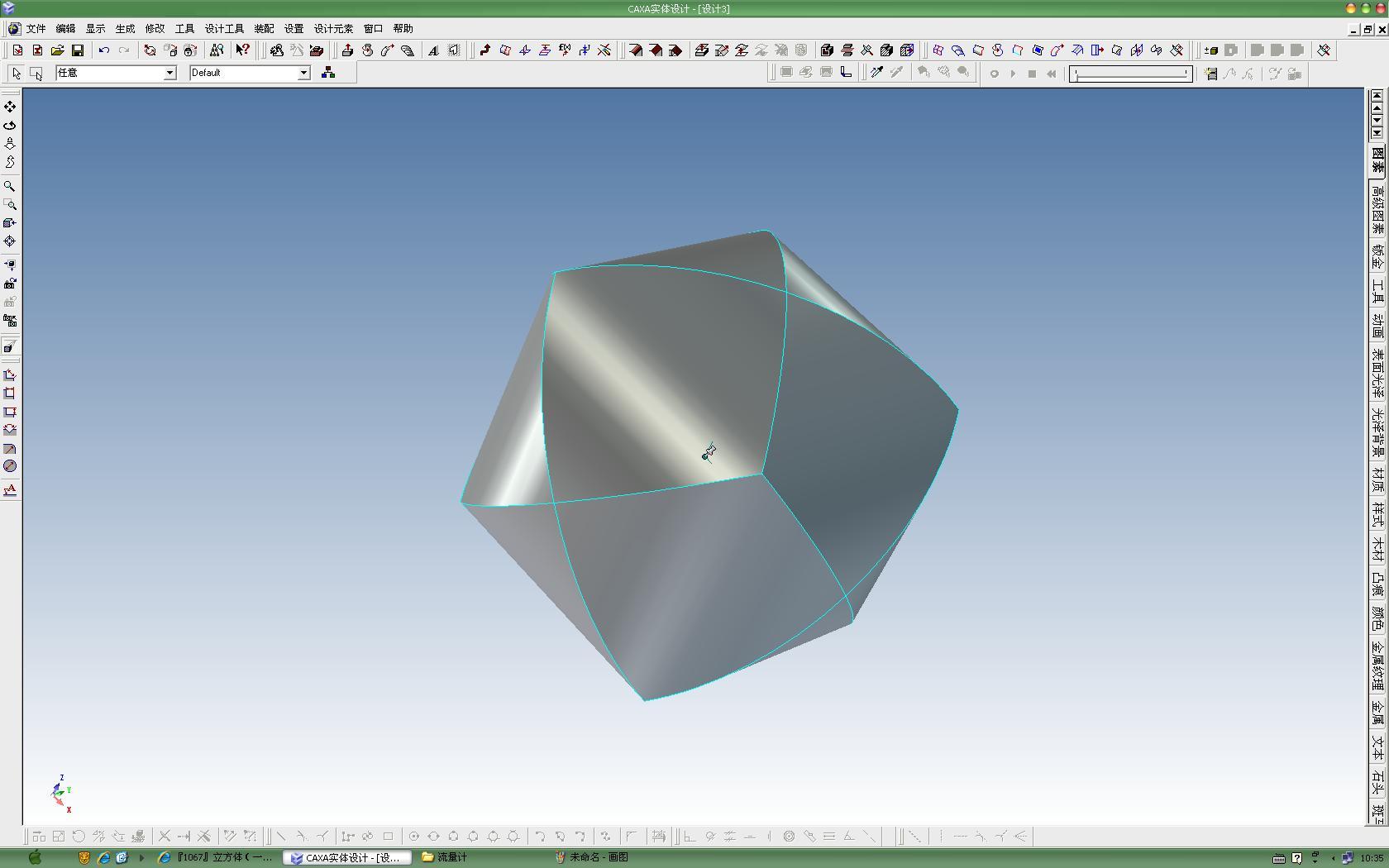1389x868 pixels.
Task: Save the design with floppy disk icon
Action: [x=77, y=50]
